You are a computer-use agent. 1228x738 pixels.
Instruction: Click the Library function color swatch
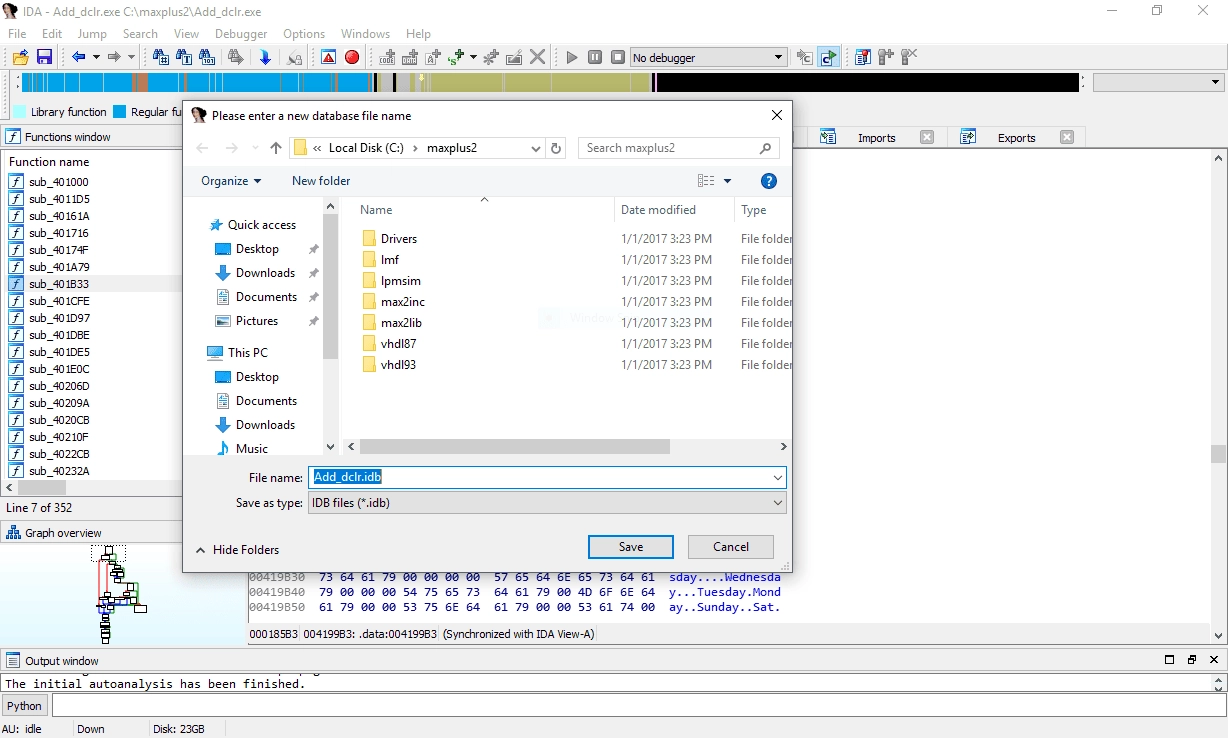pos(19,112)
